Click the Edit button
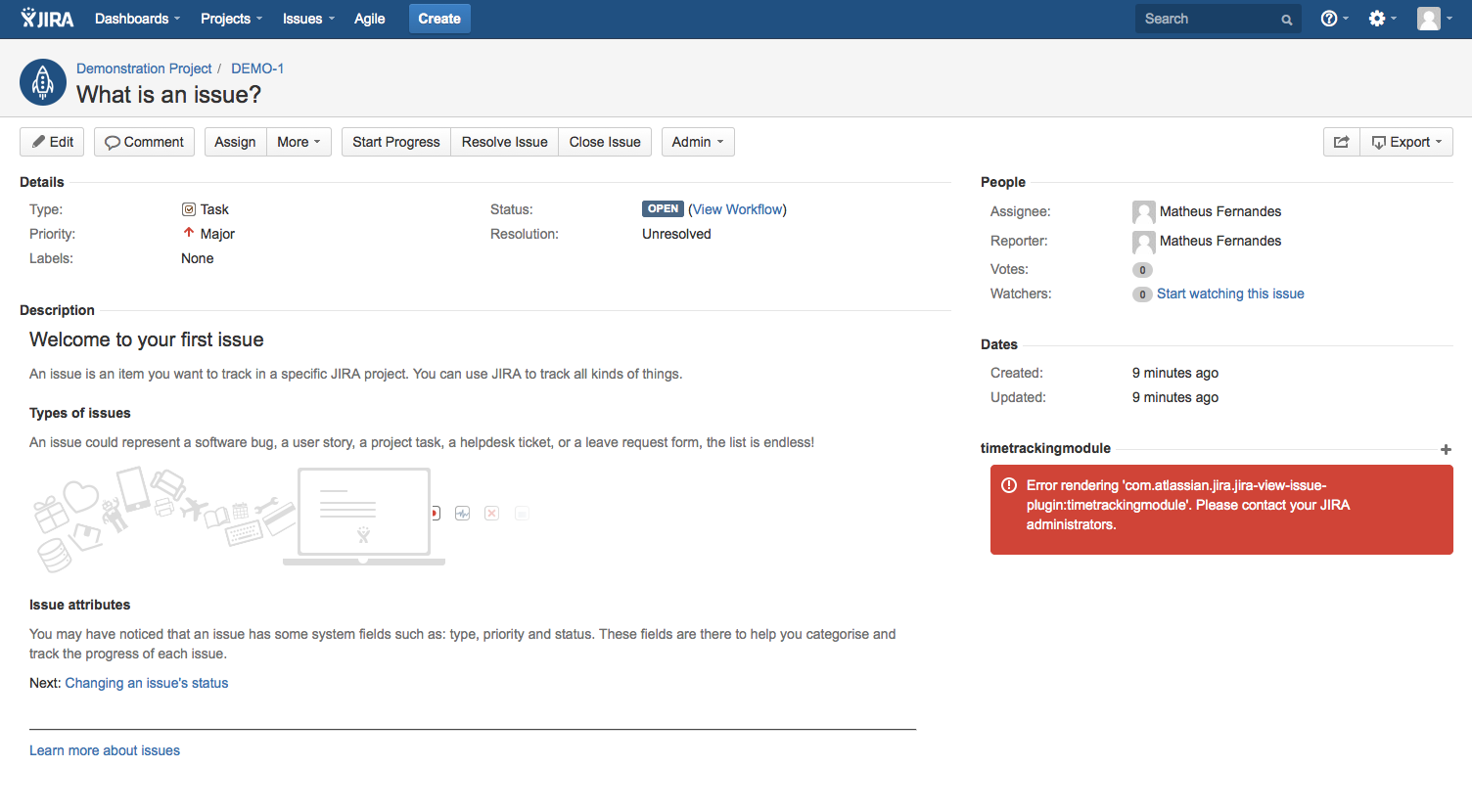The width and height of the screenshot is (1472, 812). pyautogui.click(x=52, y=142)
